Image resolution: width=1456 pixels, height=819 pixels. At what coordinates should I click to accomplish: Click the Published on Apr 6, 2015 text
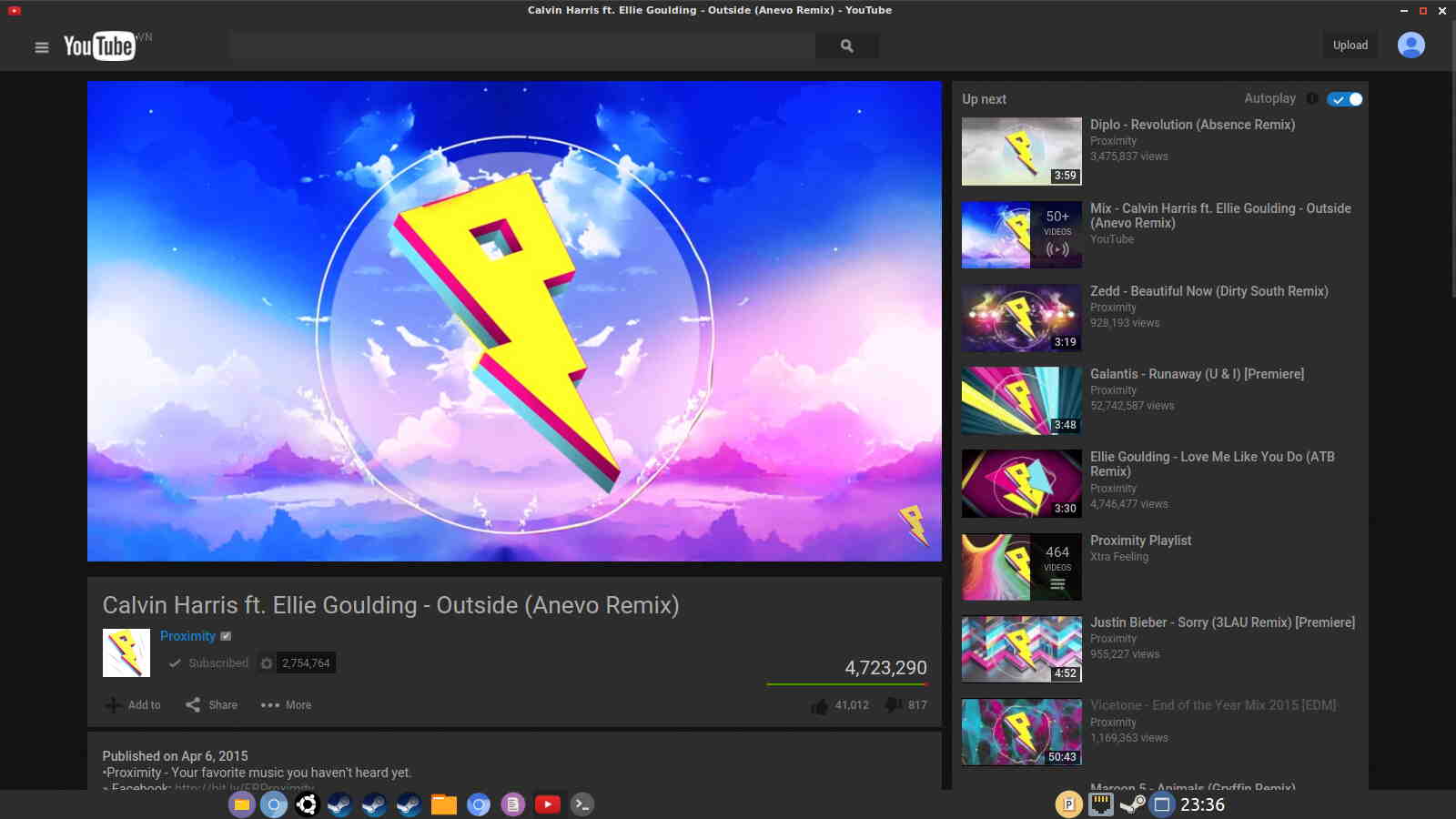pos(175,756)
